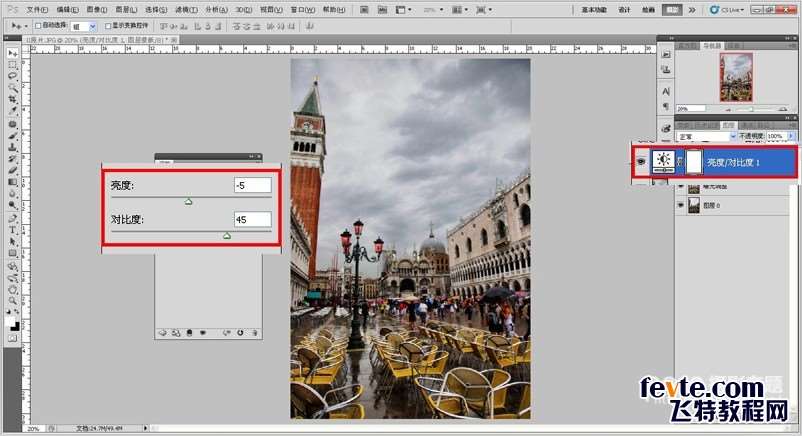Click the trash icon in Adjustments panel footer

[x=255, y=333]
